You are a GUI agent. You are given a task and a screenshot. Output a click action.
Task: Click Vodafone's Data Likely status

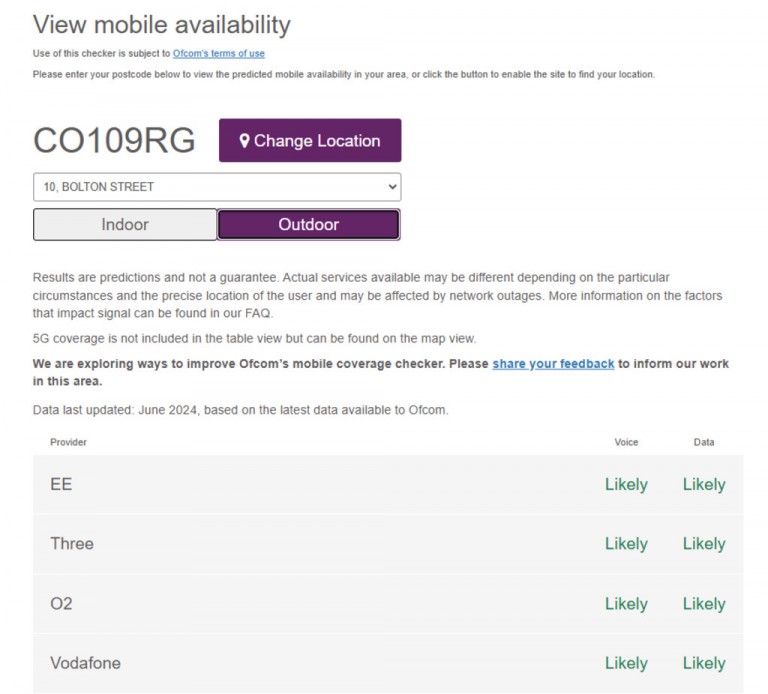tap(704, 663)
